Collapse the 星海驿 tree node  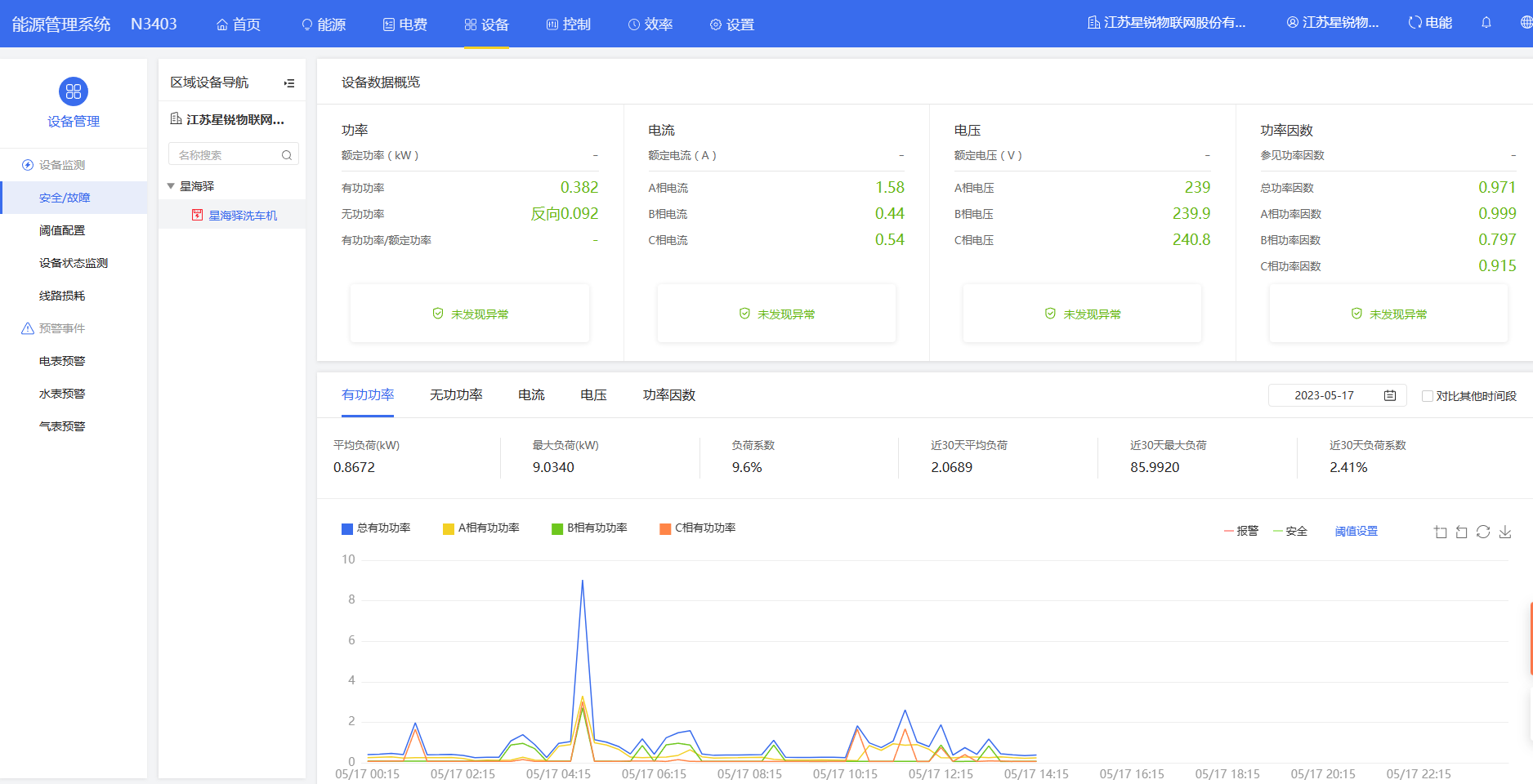171,186
